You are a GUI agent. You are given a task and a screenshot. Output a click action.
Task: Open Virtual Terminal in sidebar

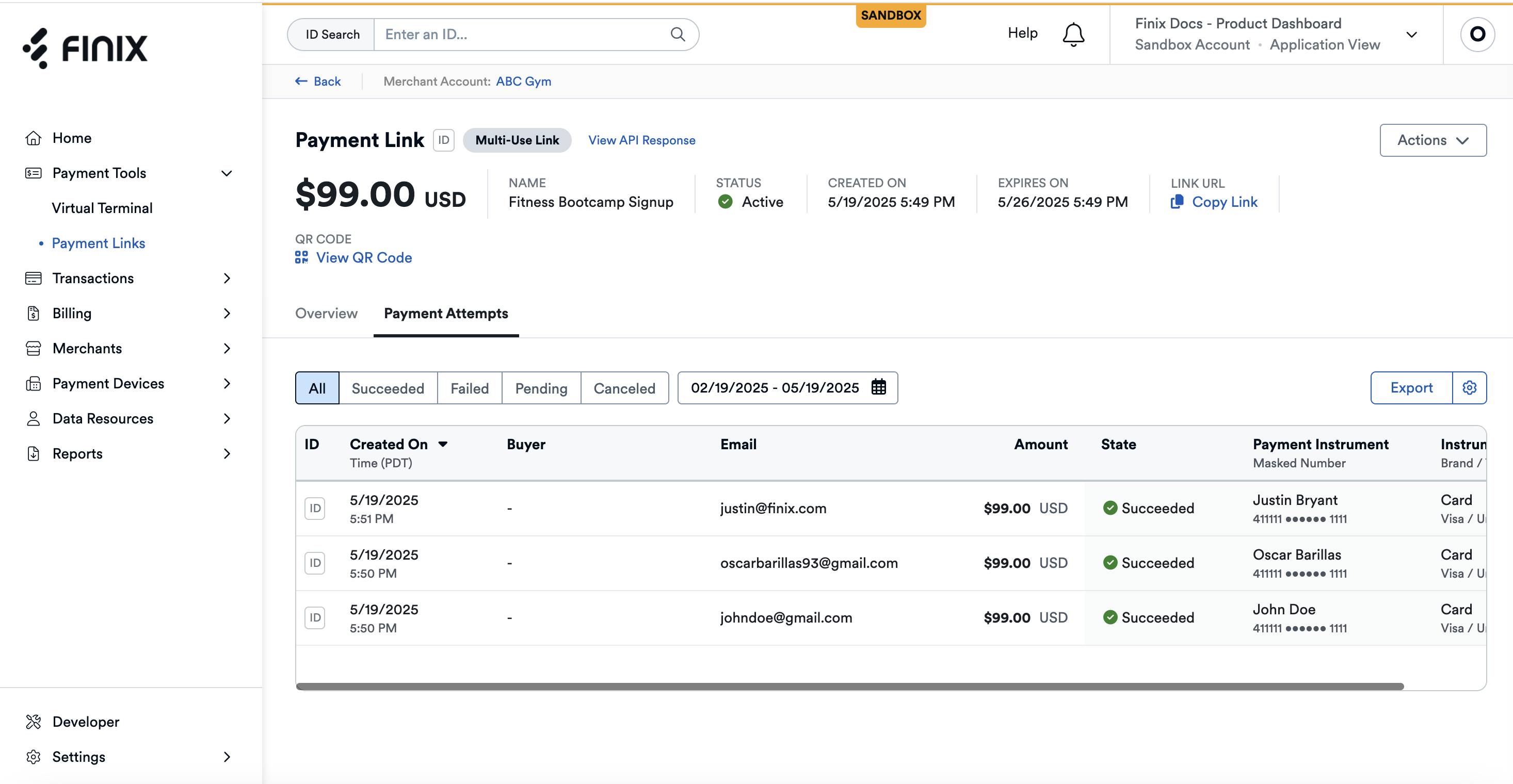(x=102, y=208)
